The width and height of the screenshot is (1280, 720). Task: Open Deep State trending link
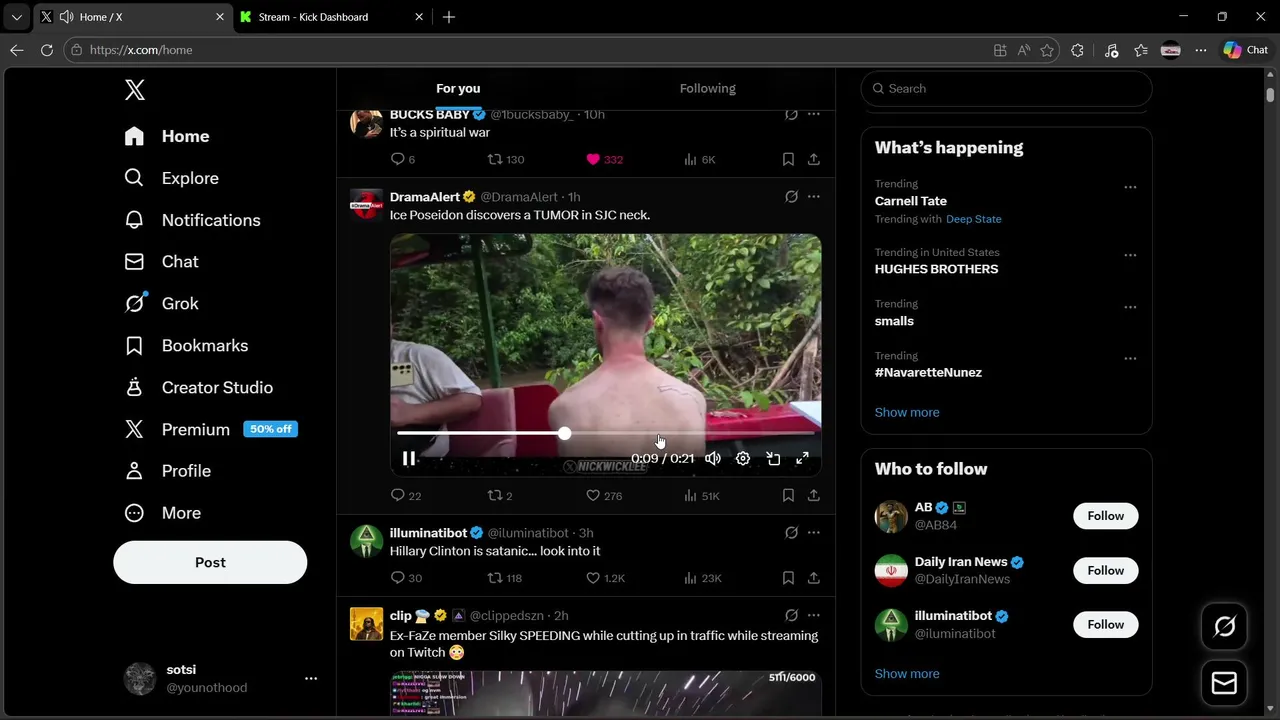(973, 219)
